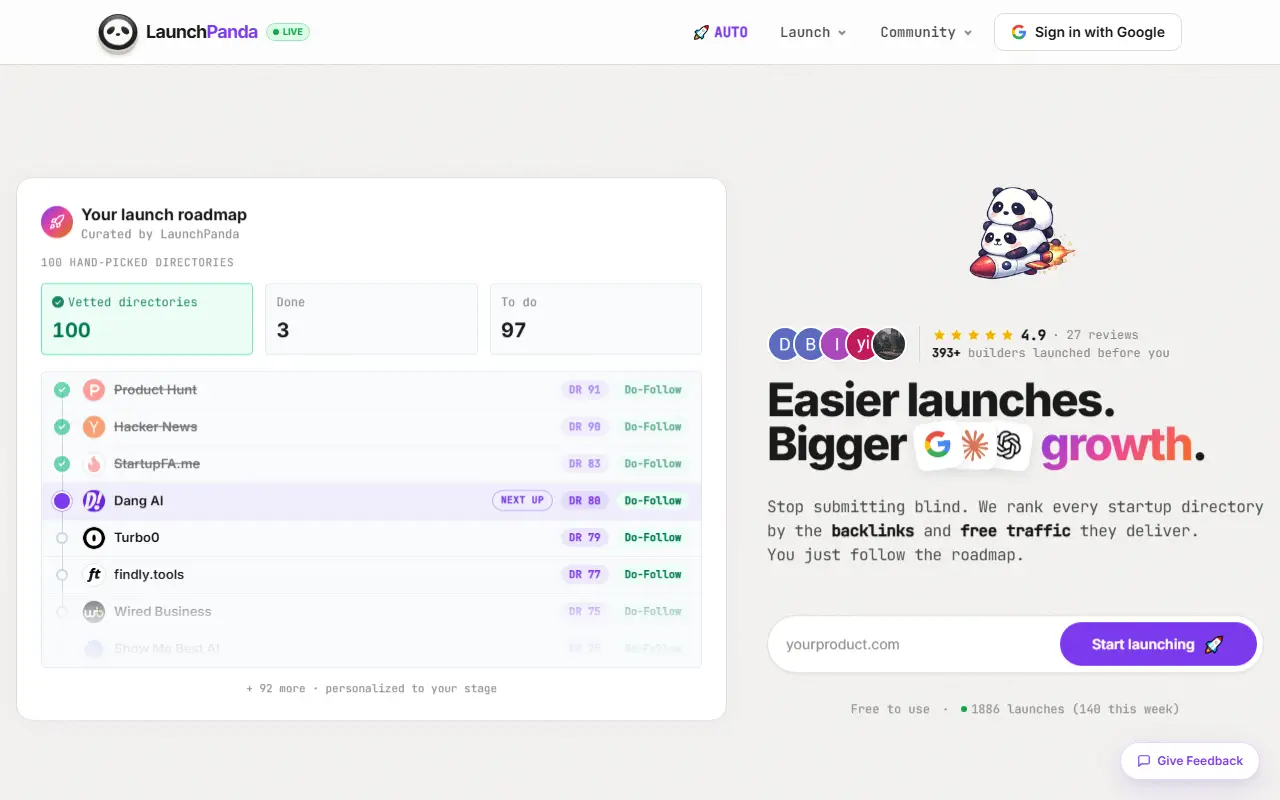The height and width of the screenshot is (800, 1280).
Task: Click the five-star rating icons
Action: click(972, 335)
